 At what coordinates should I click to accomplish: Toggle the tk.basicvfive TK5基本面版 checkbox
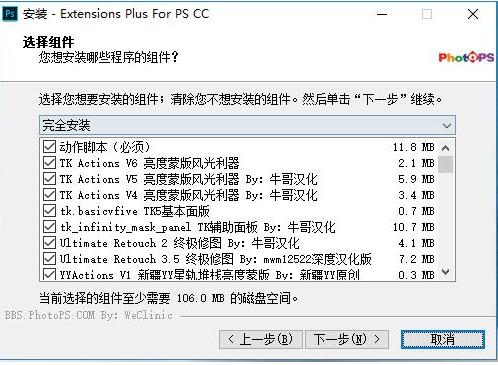(x=49, y=211)
